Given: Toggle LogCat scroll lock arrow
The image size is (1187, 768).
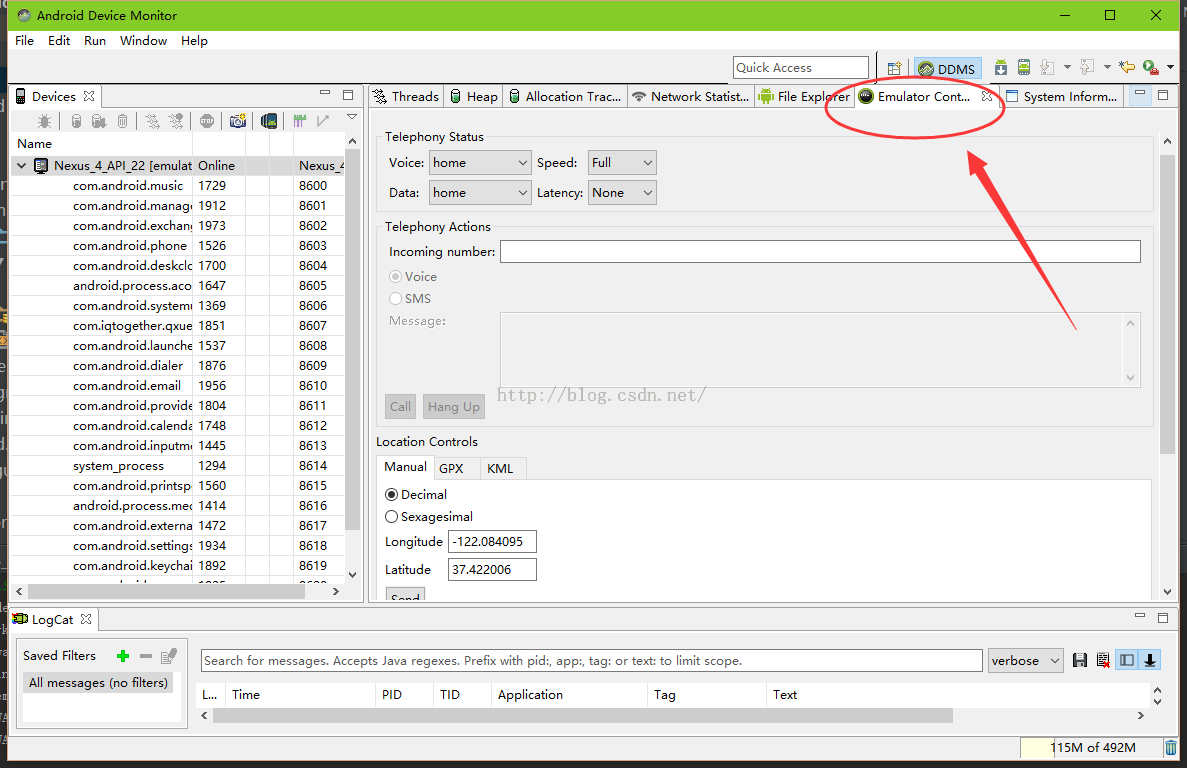Looking at the screenshot, I should [1150, 661].
